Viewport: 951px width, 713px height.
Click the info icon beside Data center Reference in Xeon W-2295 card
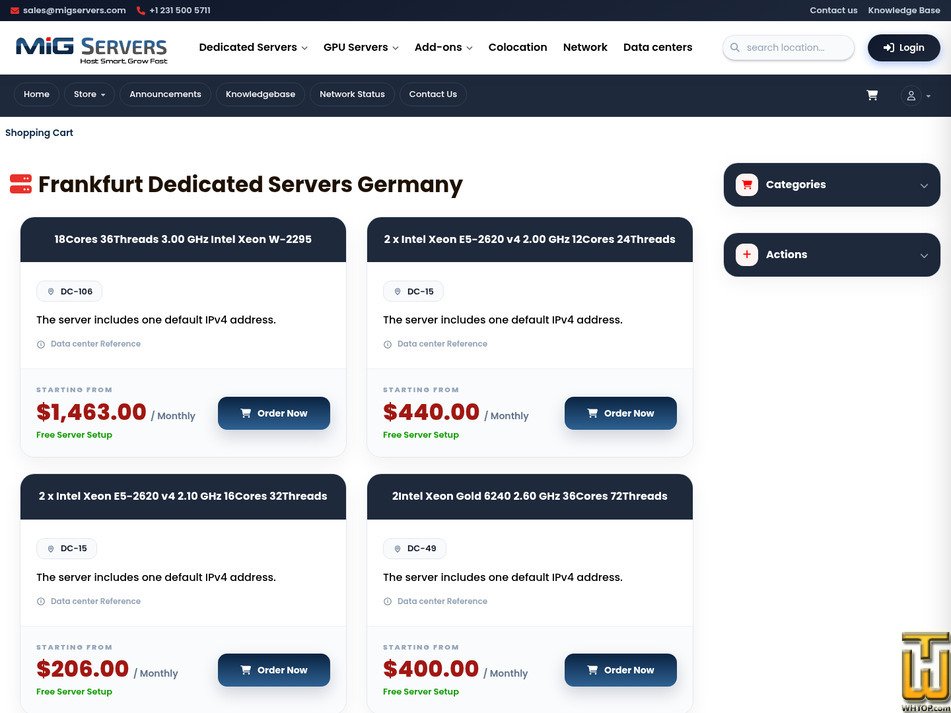pos(41,344)
